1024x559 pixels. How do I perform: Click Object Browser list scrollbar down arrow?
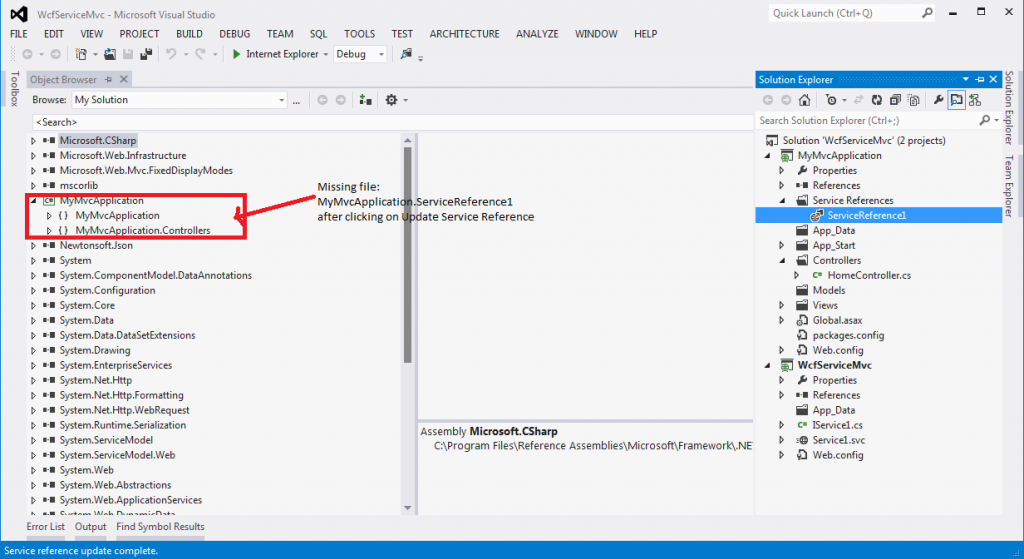[x=408, y=508]
